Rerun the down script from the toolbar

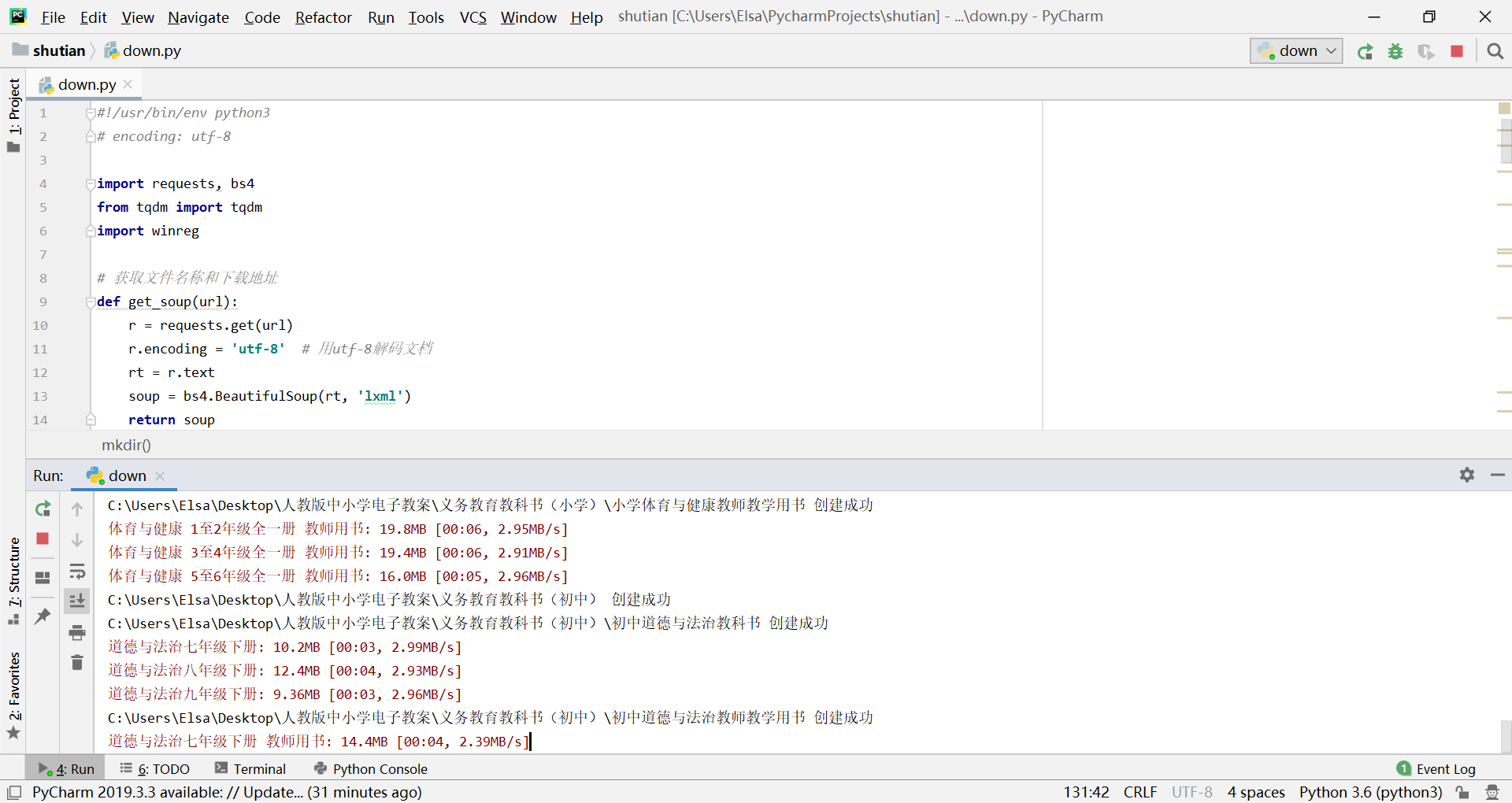[x=1365, y=50]
